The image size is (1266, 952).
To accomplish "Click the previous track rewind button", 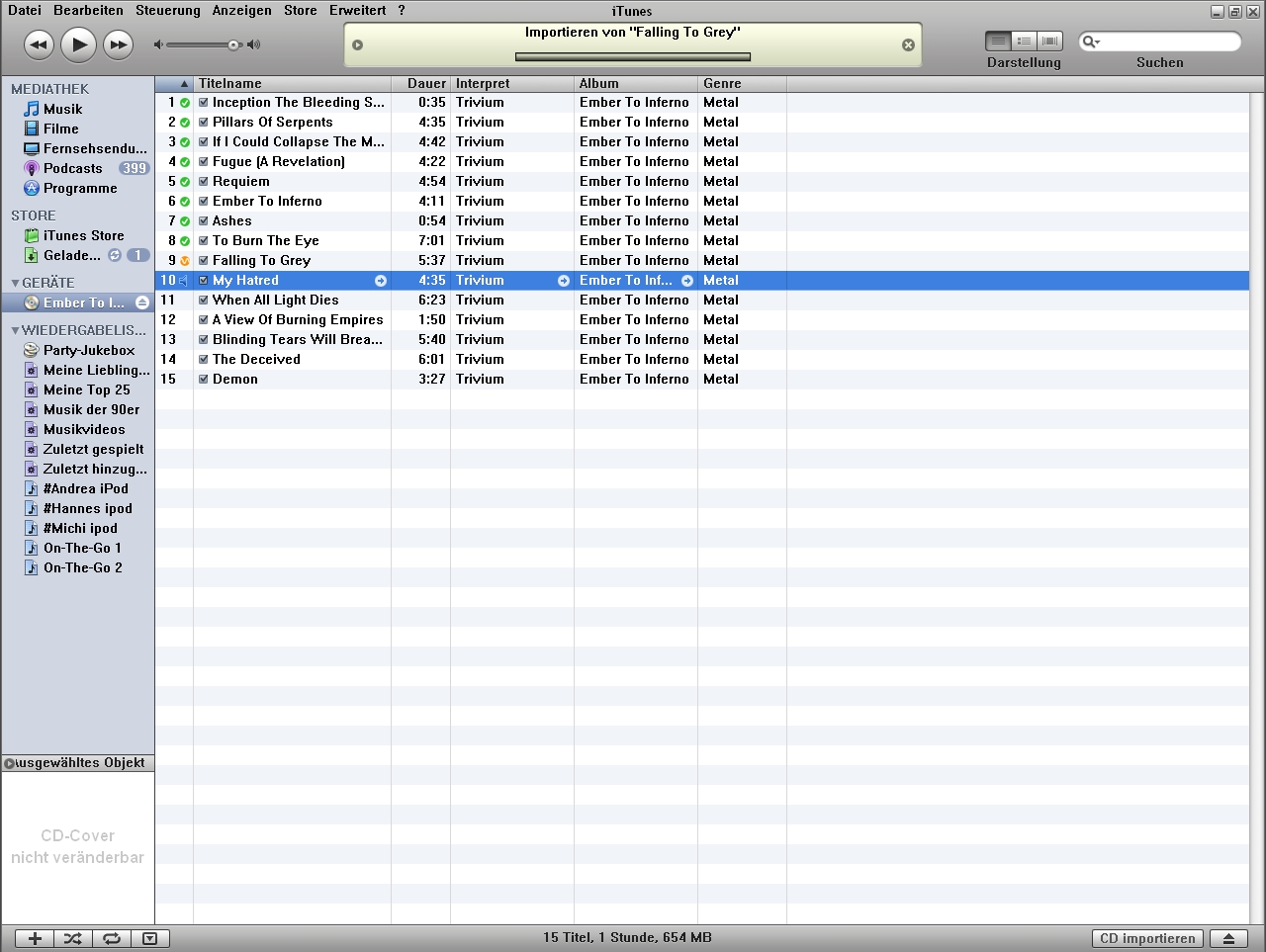I will click(x=39, y=44).
